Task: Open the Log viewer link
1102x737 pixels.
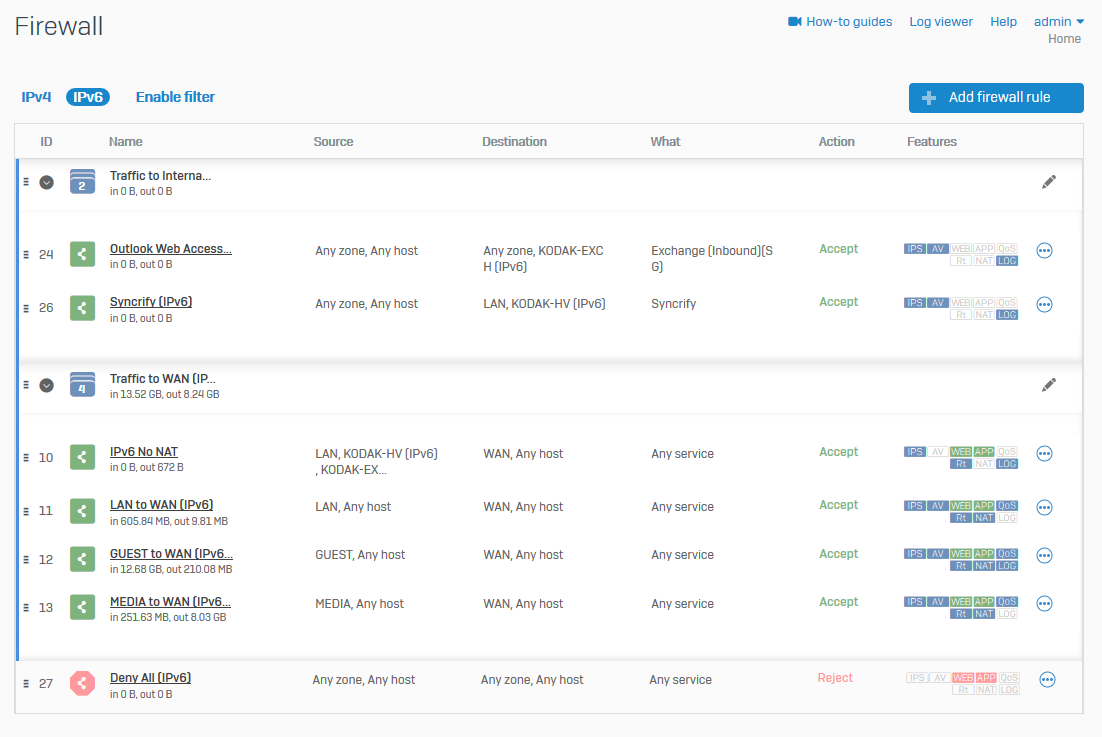Action: 940,22
